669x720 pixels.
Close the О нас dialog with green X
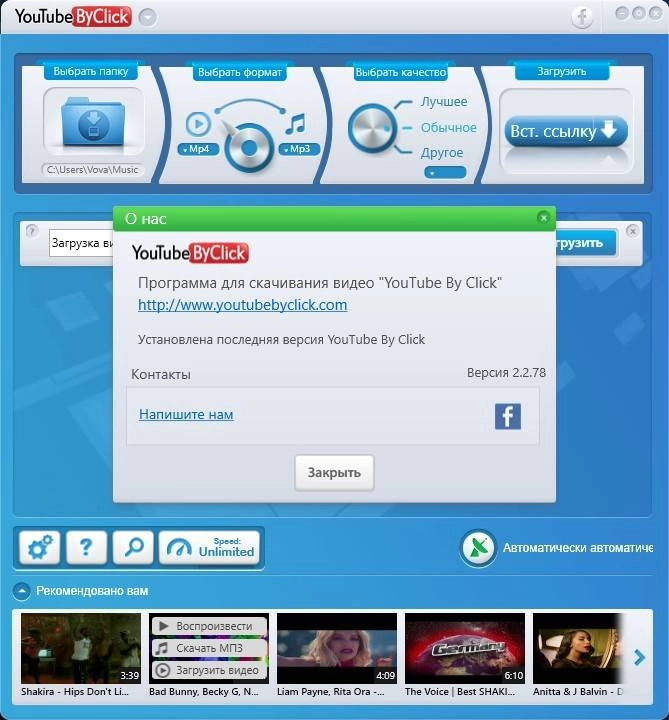(544, 218)
